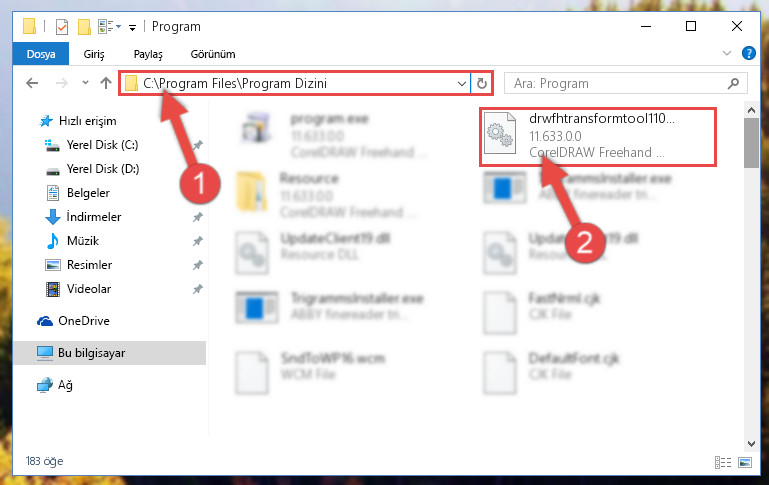Click the search magnifier icon
Viewport: 769px width, 485px height.
(733, 83)
